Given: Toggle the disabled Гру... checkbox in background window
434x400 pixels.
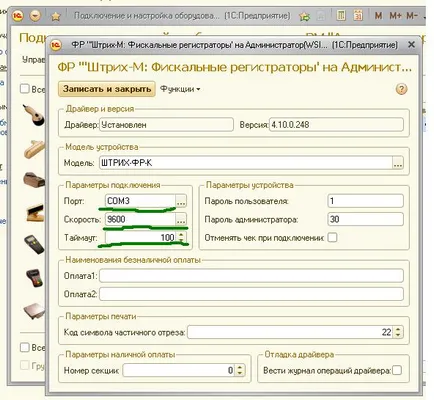Looking at the screenshot, I should (x=25, y=365).
